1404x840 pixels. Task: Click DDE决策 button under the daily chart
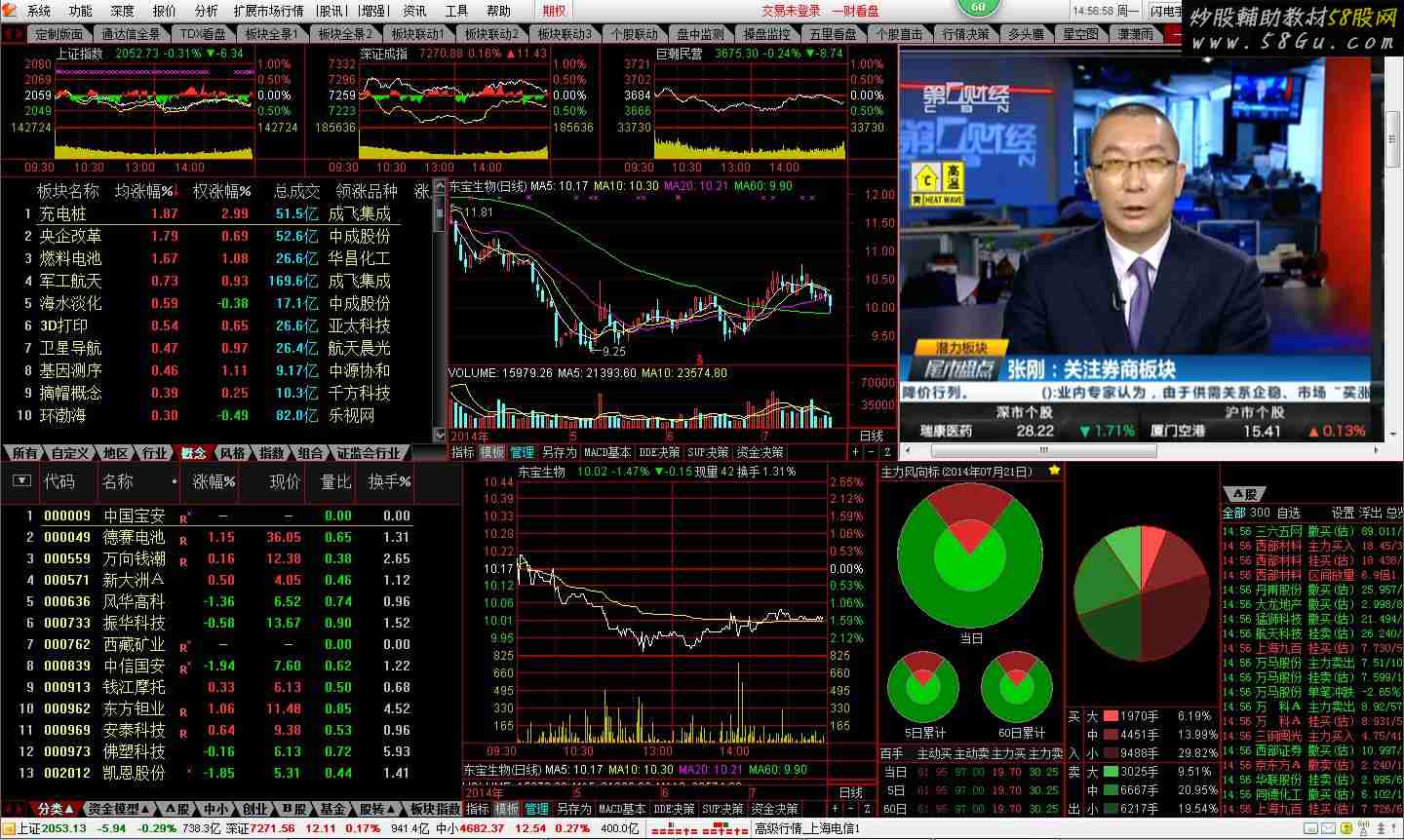(659, 452)
